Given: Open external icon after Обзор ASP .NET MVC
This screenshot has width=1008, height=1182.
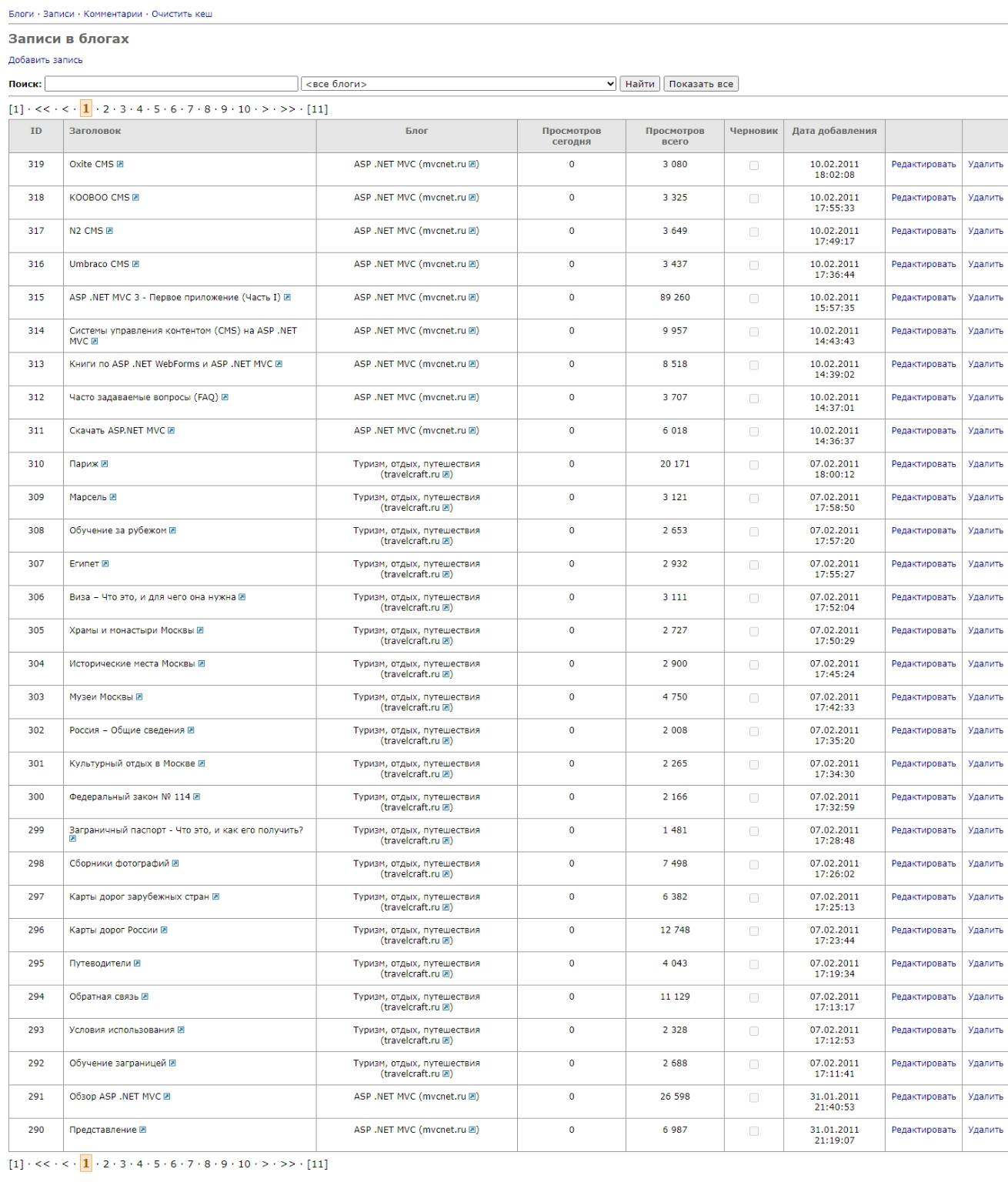Looking at the screenshot, I should pos(167,1097).
